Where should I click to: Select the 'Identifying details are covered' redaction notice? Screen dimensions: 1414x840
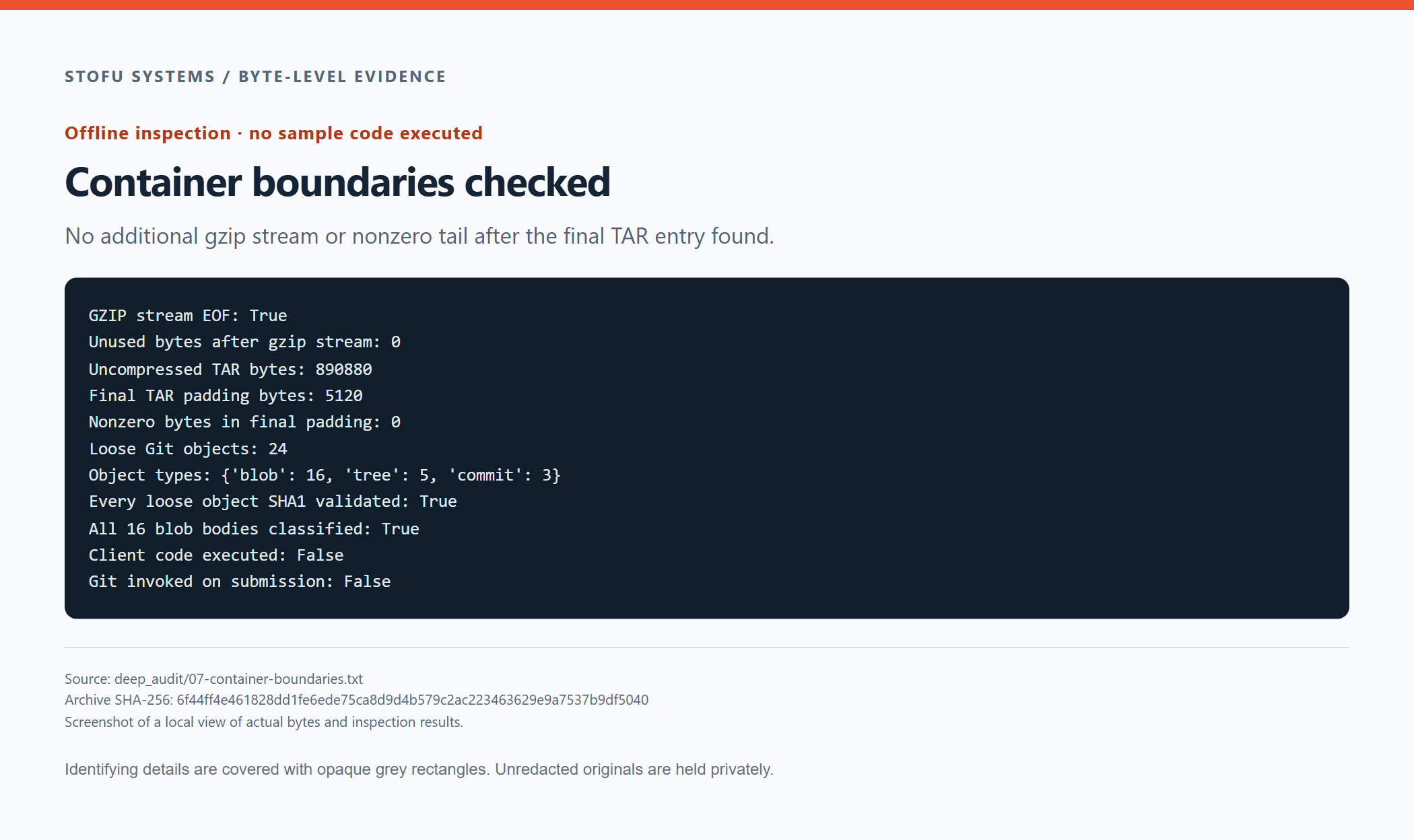(419, 769)
